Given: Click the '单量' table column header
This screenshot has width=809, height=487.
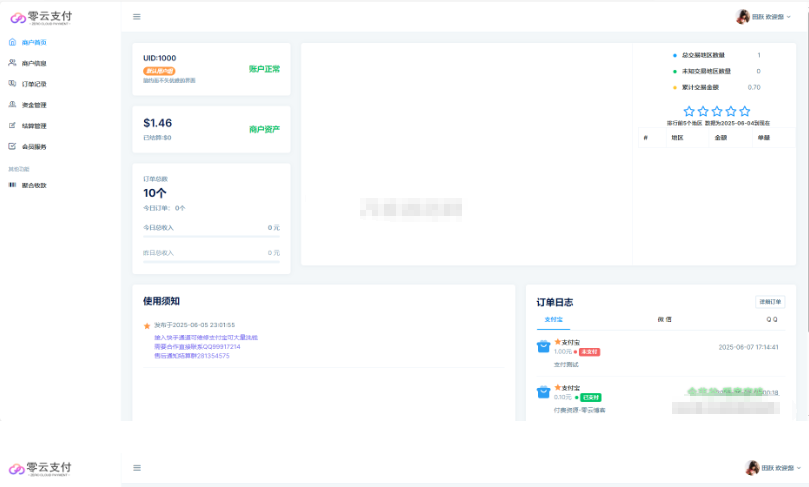Looking at the screenshot, I should point(764,138).
